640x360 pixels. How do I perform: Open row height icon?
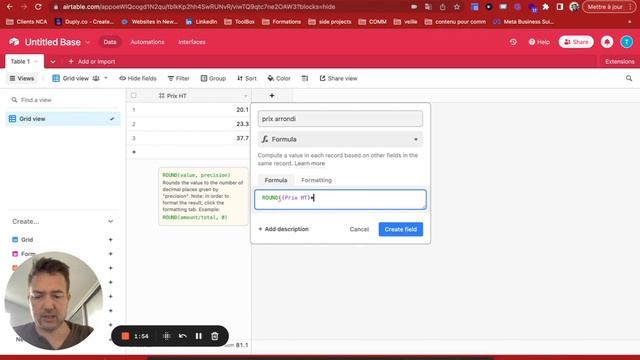(305, 78)
